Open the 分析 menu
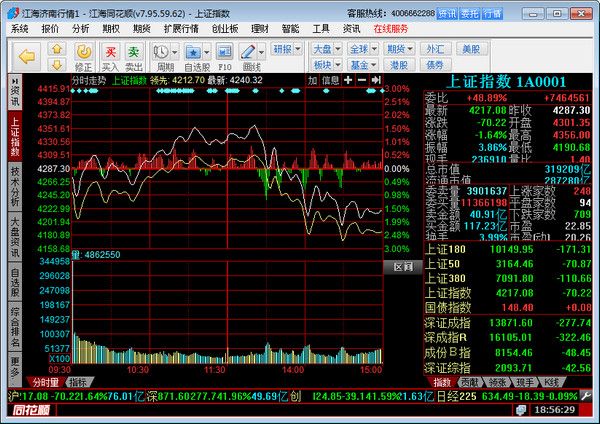Screen dimensions: 600x424 click(x=81, y=29)
